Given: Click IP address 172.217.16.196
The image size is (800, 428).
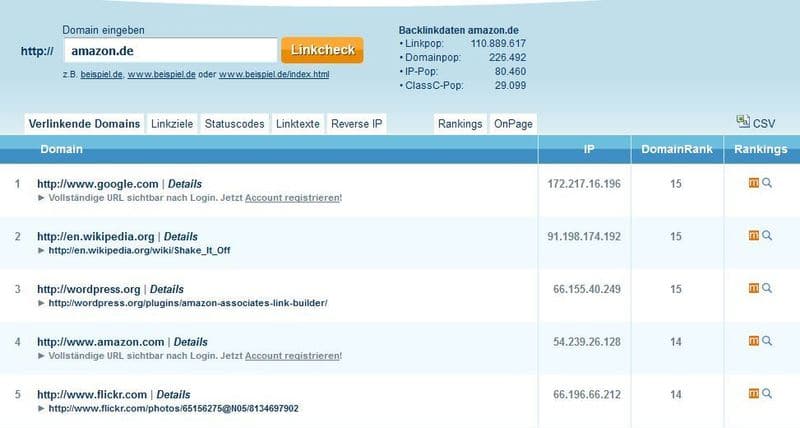Looking at the screenshot, I should click(x=584, y=184).
